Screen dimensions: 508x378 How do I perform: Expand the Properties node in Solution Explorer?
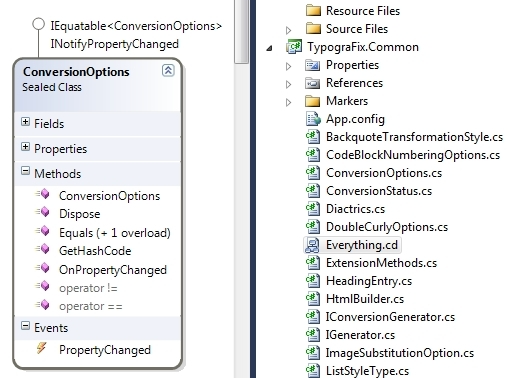289,67
